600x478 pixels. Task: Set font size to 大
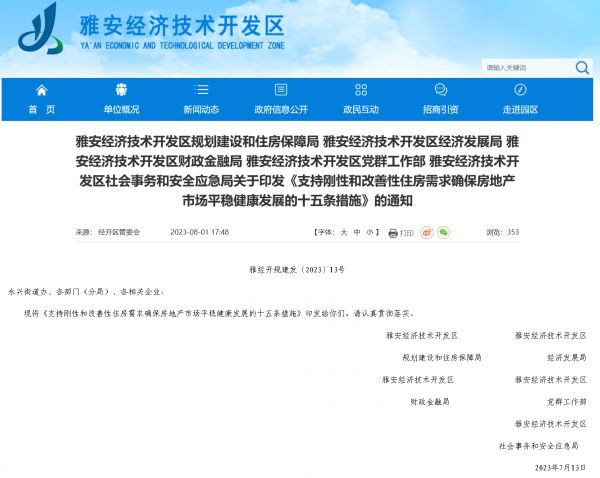point(344,232)
